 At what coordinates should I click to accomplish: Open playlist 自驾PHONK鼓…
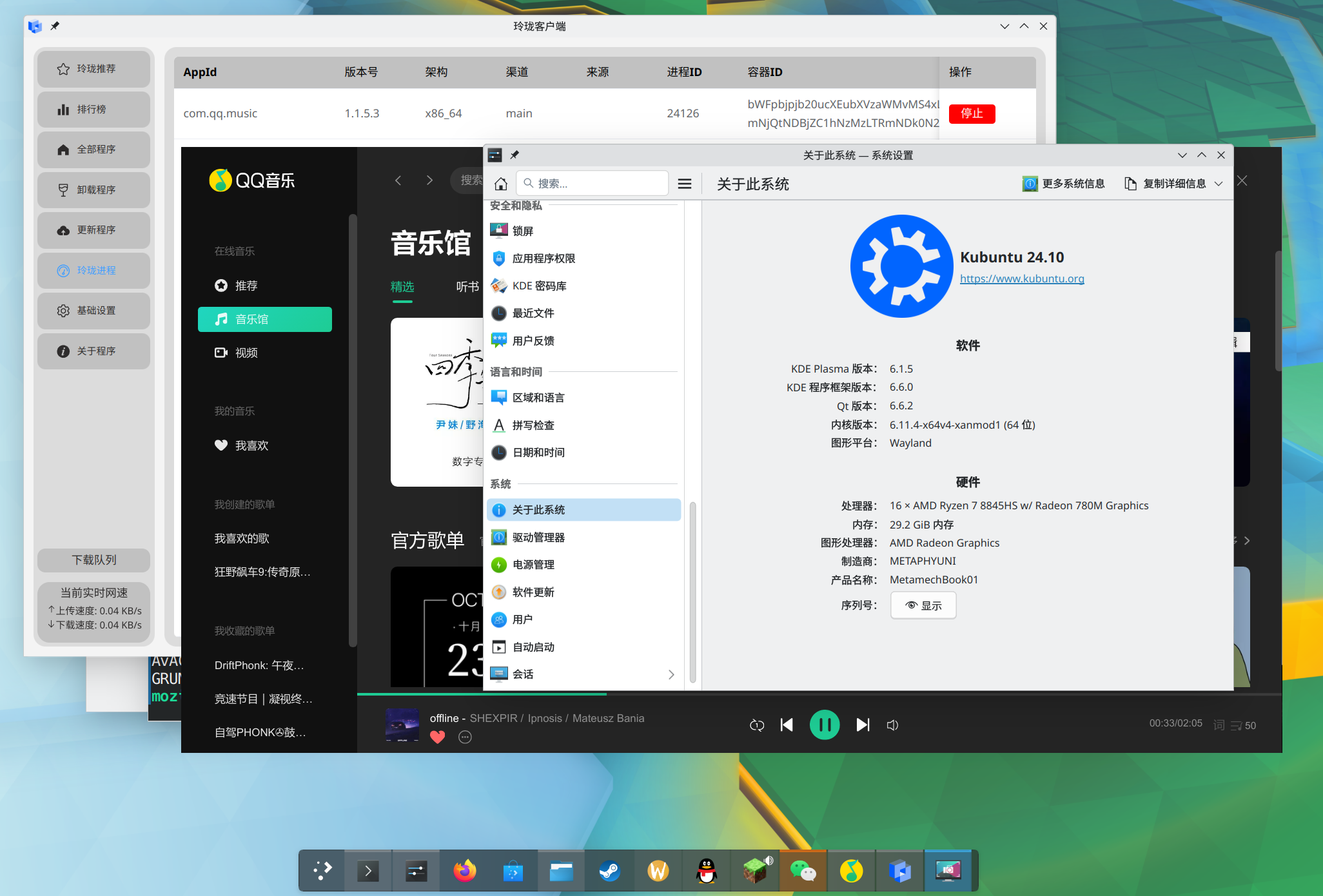tap(260, 732)
